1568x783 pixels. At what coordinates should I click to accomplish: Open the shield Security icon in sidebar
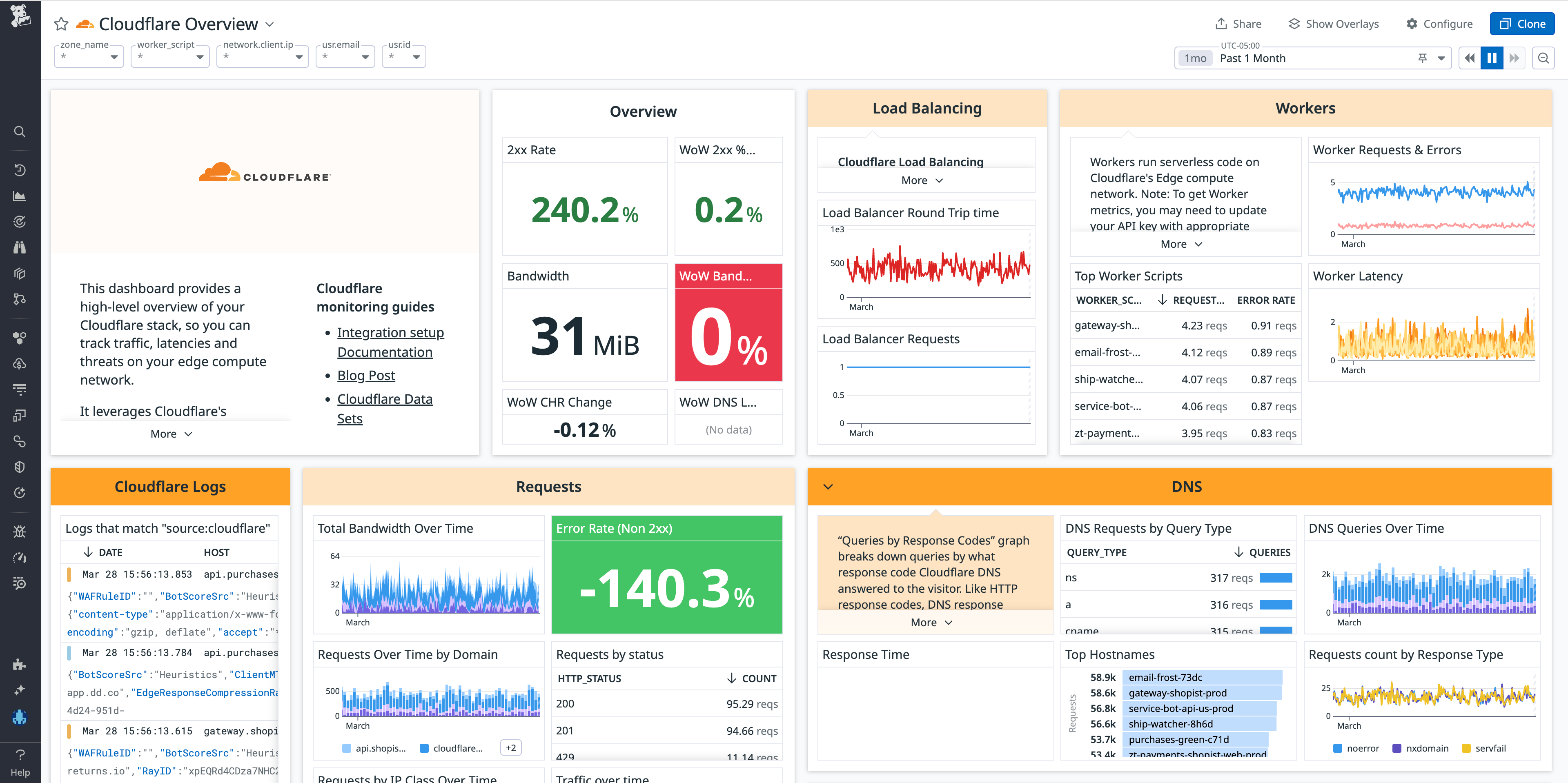[x=20, y=466]
